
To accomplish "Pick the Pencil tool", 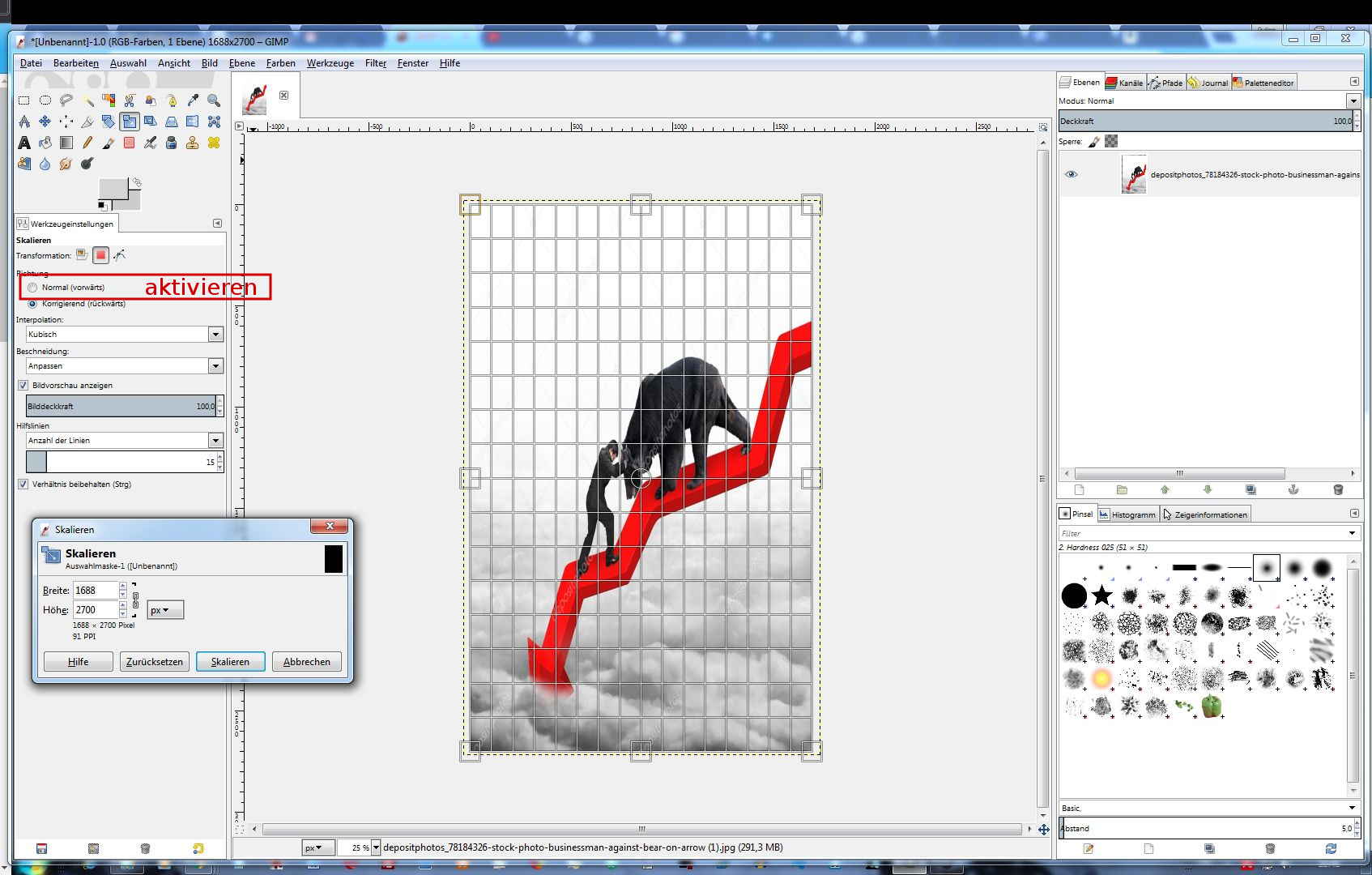I will 87,143.
